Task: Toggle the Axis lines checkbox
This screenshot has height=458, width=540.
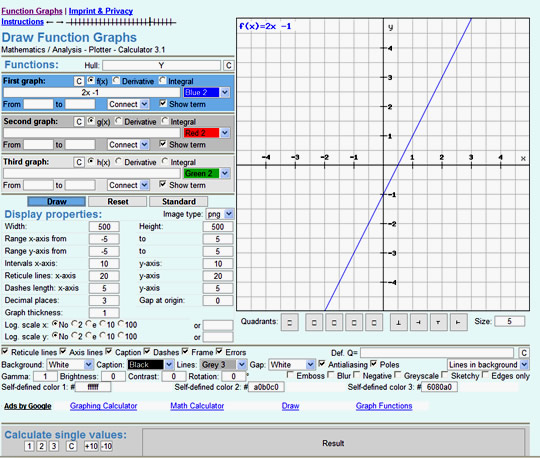Action: [63, 351]
